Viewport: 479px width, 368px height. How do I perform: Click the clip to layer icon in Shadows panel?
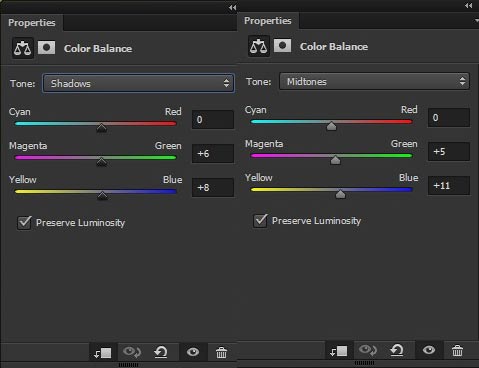click(103, 352)
